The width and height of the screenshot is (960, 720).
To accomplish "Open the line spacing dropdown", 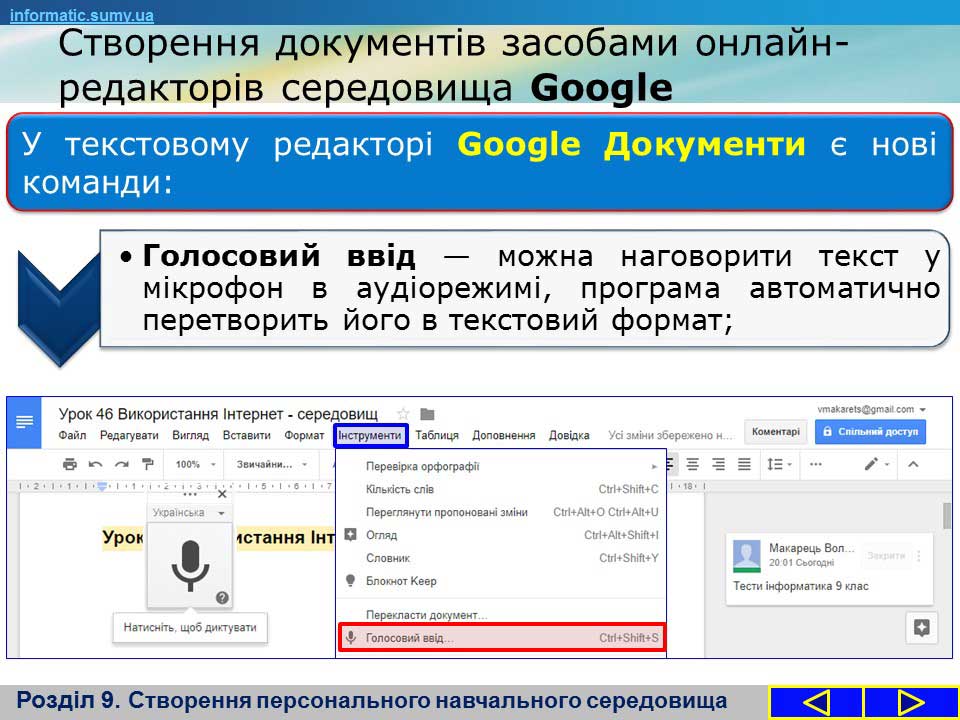I will pos(777,464).
